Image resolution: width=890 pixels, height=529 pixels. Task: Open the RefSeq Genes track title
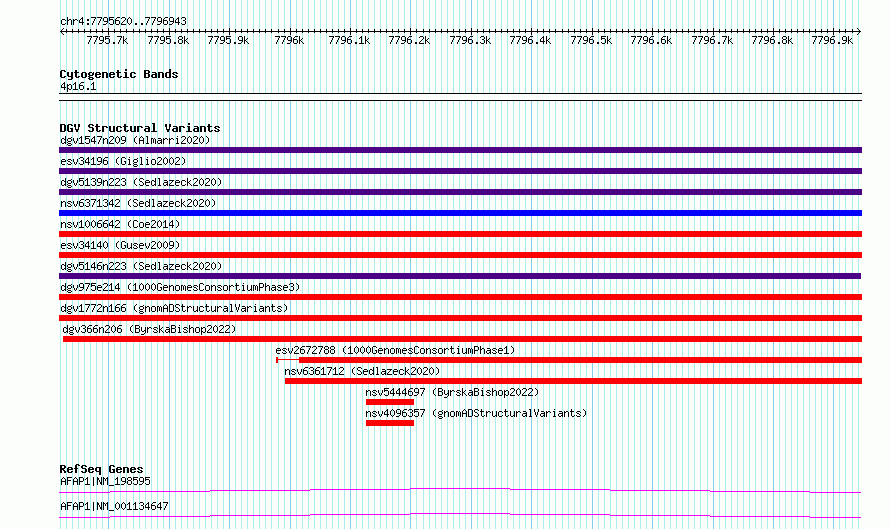[x=102, y=469]
